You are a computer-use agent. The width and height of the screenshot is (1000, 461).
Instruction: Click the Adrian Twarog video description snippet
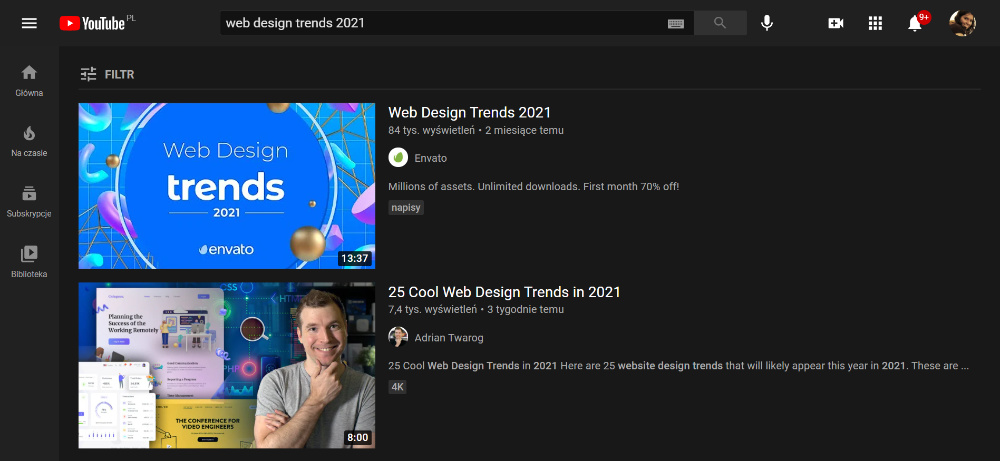click(x=679, y=366)
